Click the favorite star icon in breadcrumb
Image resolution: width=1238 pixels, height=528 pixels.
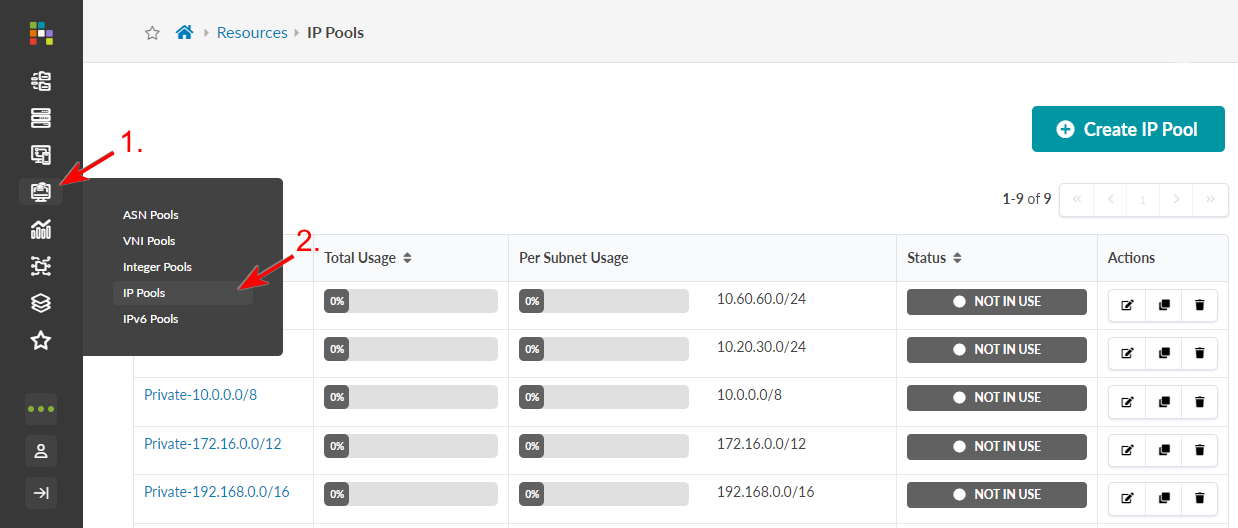tap(152, 33)
